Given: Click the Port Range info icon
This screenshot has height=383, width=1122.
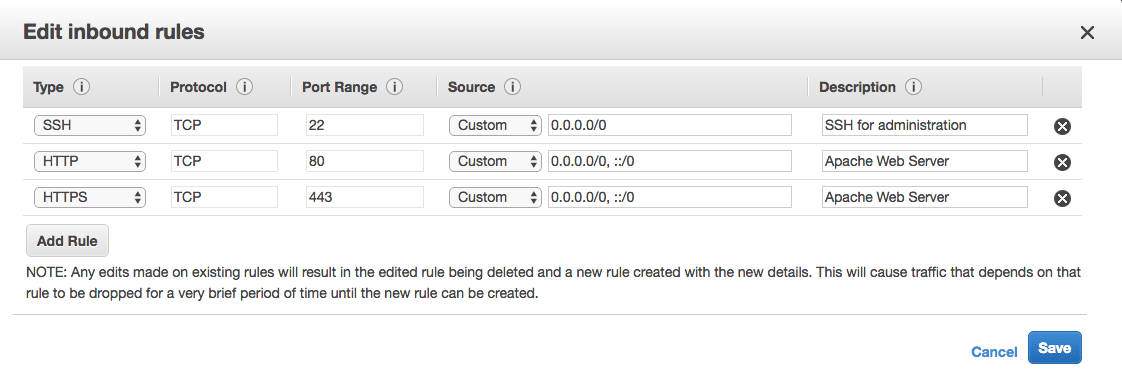Looking at the screenshot, I should 394,87.
